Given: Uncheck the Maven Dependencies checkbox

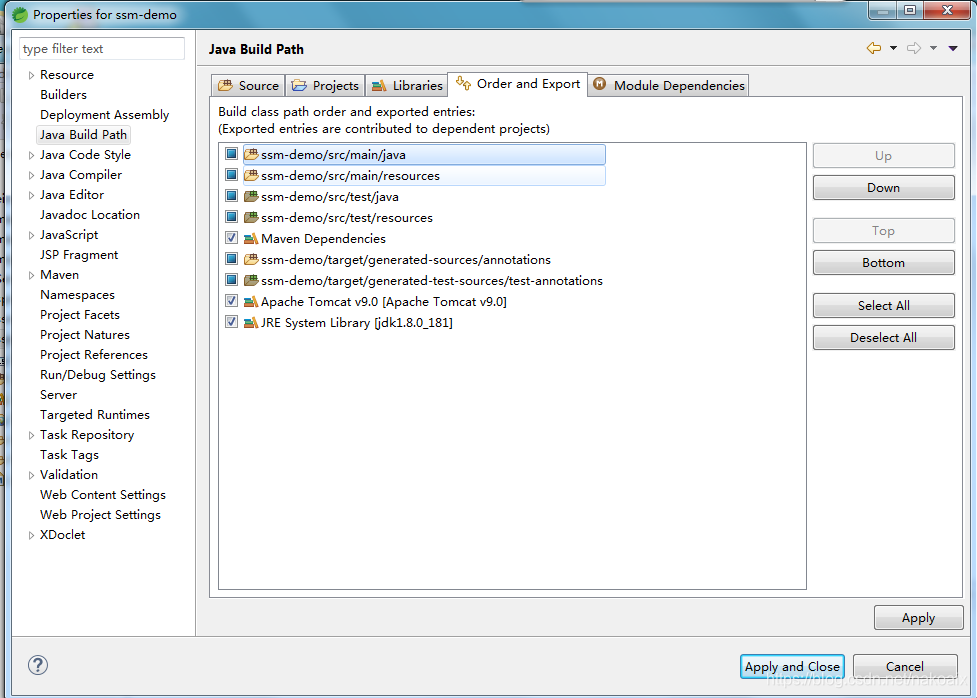Looking at the screenshot, I should click(x=231, y=237).
